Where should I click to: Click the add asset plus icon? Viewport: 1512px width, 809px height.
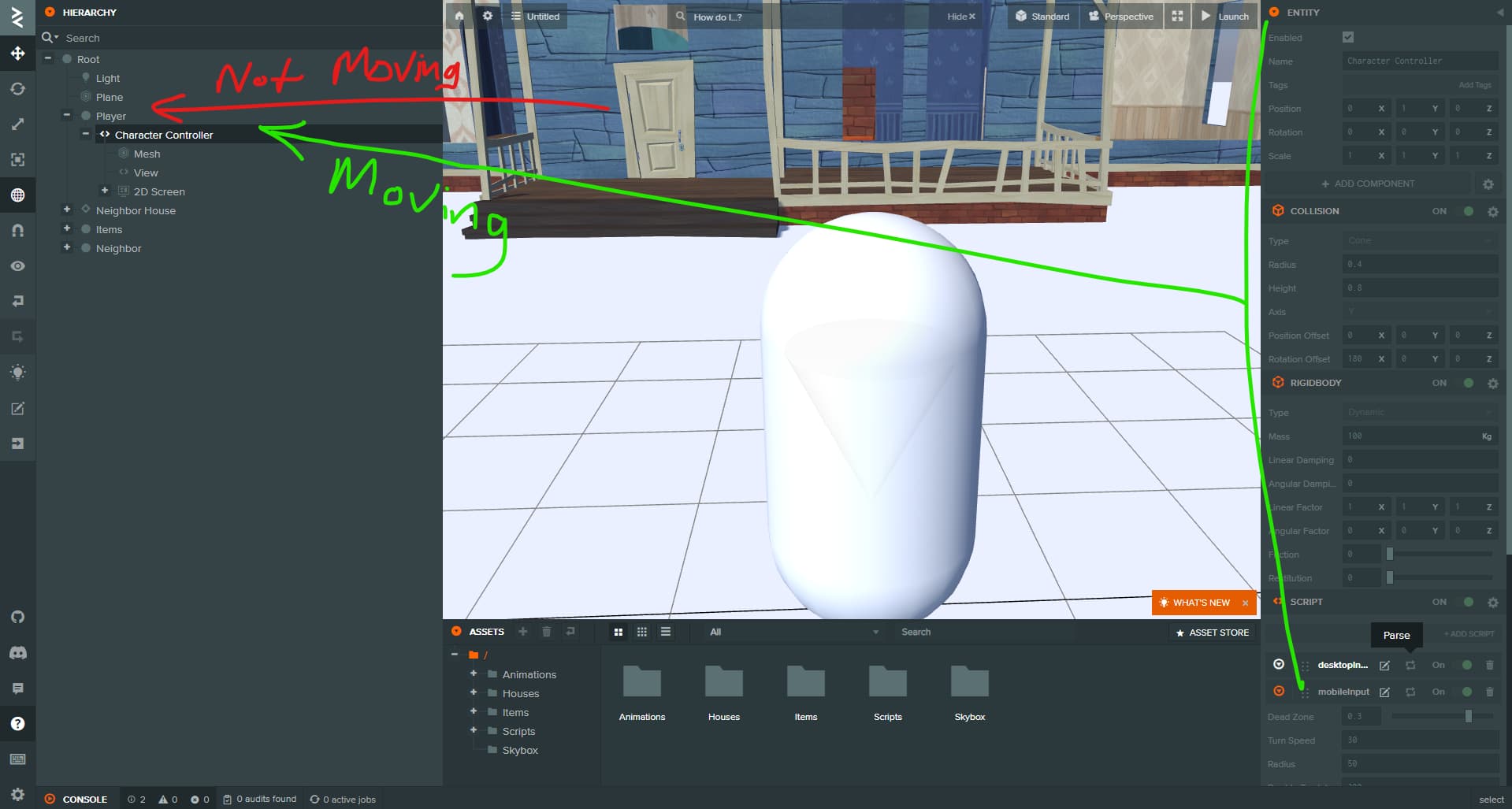(x=522, y=632)
